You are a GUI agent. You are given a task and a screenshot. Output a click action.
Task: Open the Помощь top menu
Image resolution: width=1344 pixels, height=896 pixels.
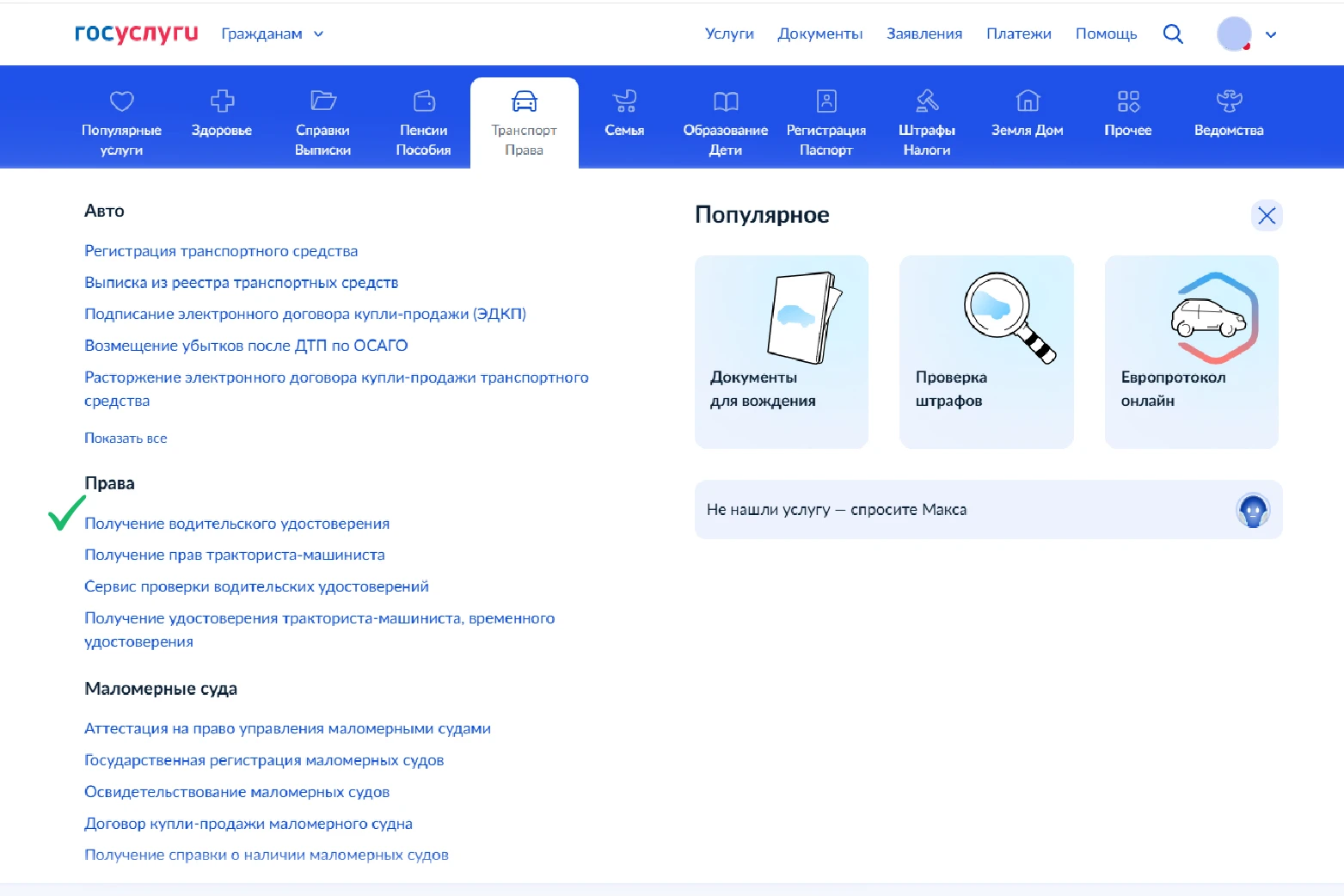1107,34
